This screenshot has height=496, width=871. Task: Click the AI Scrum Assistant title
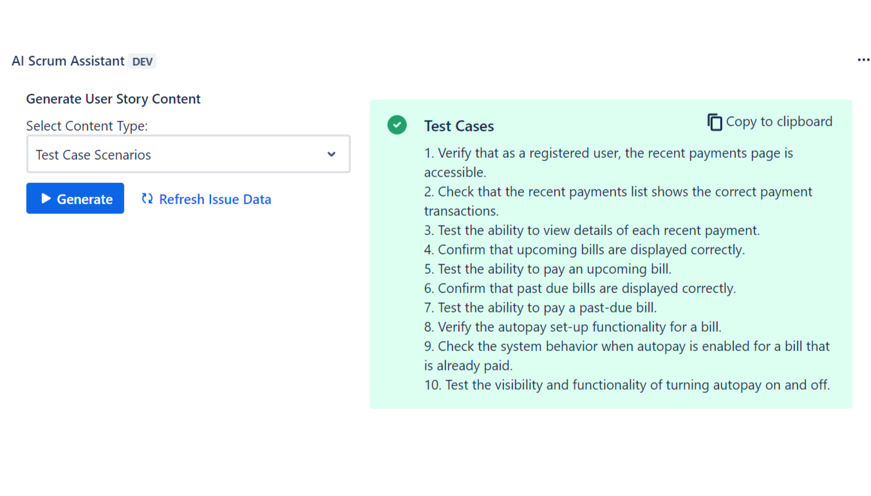point(68,61)
